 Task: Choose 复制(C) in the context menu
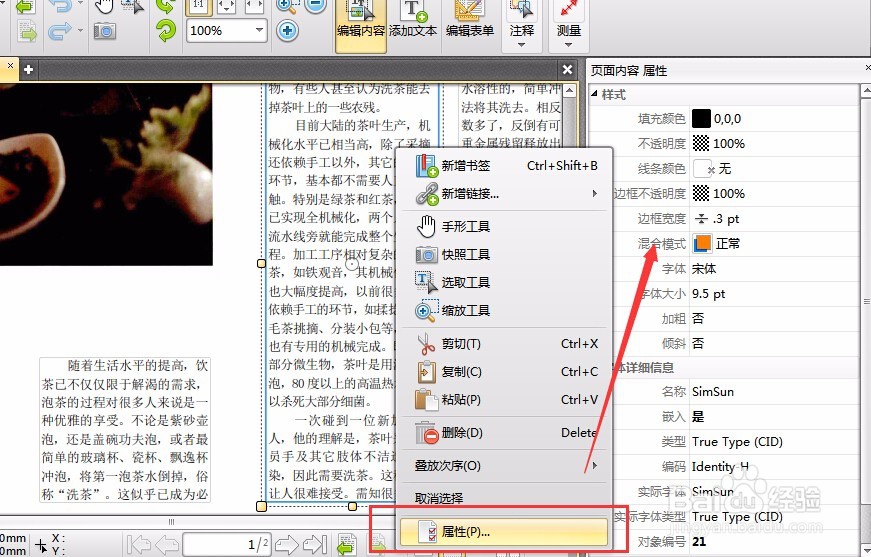[506, 372]
